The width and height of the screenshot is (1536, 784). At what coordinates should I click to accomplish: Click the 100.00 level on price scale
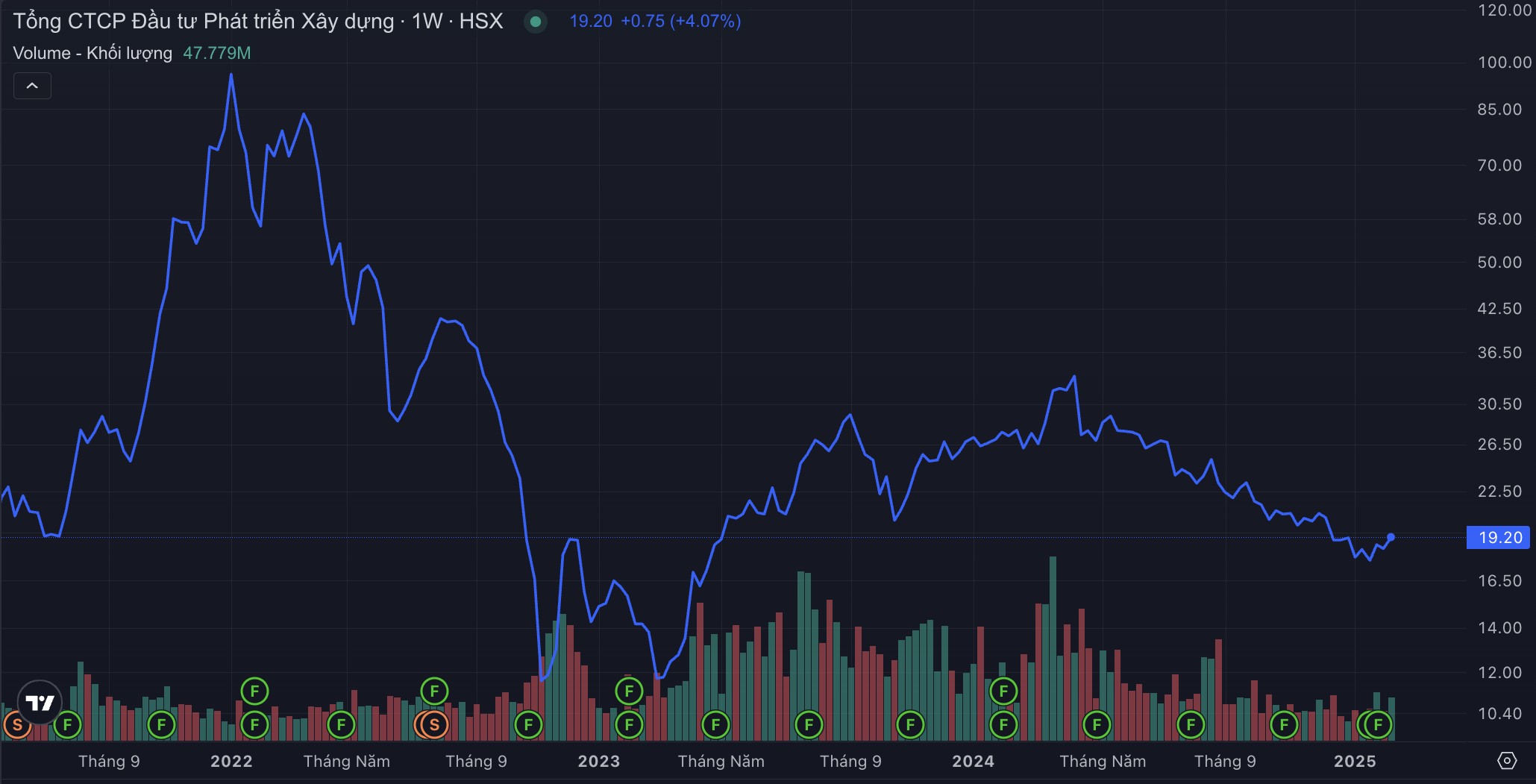coord(1504,62)
